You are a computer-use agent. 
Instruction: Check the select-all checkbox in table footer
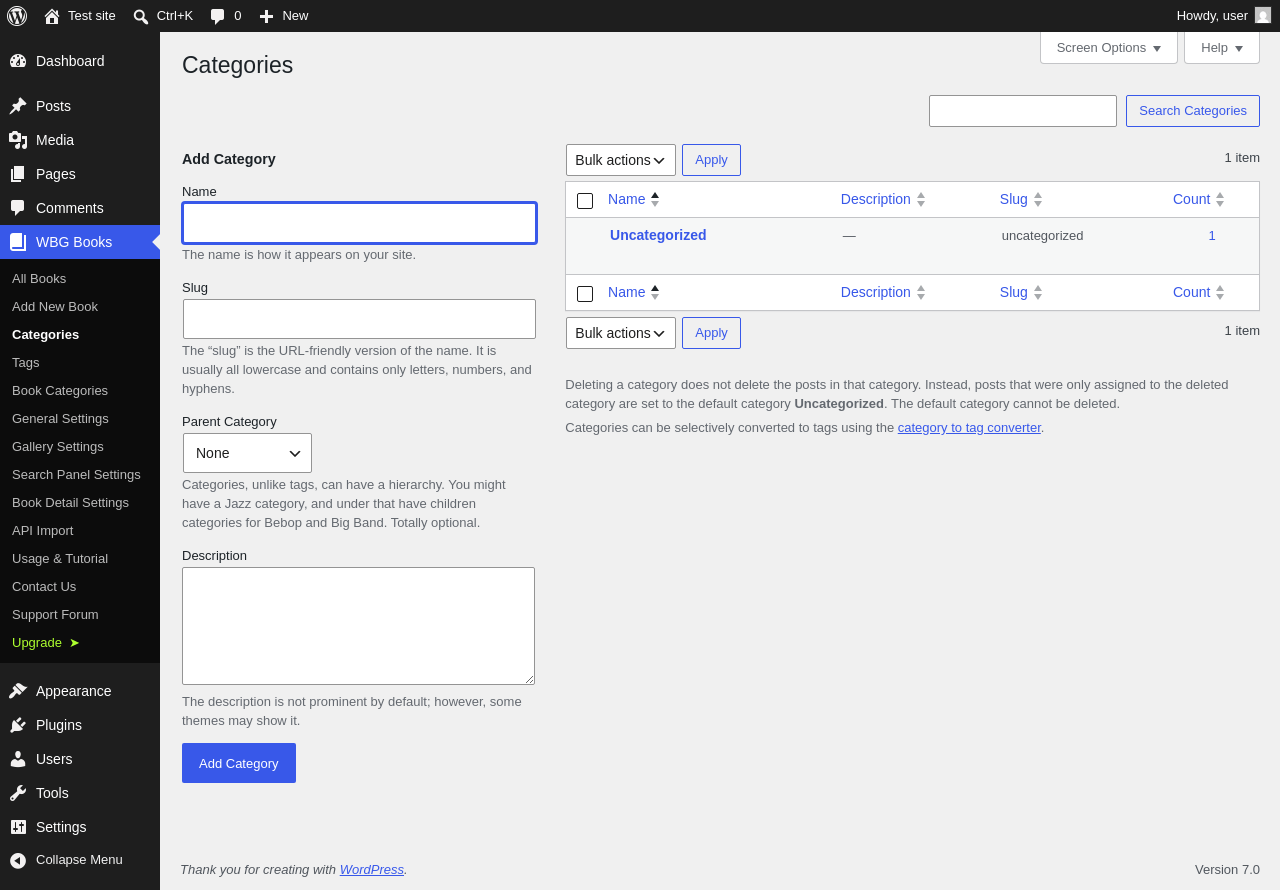click(x=585, y=294)
